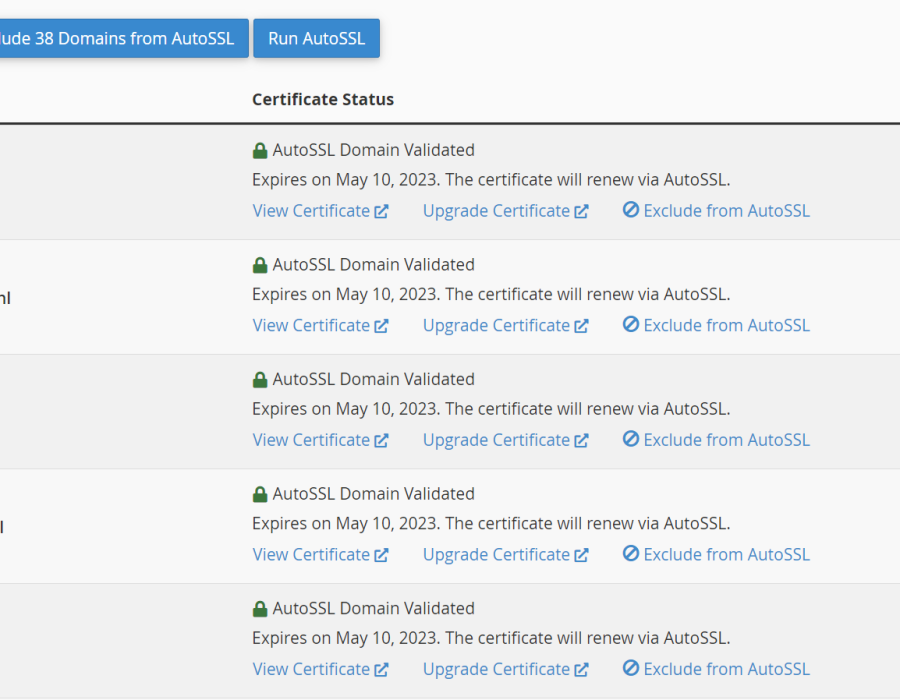900x700 pixels.
Task: Click 'AutoSSL Domain Validated' text in first row
Action: click(374, 150)
